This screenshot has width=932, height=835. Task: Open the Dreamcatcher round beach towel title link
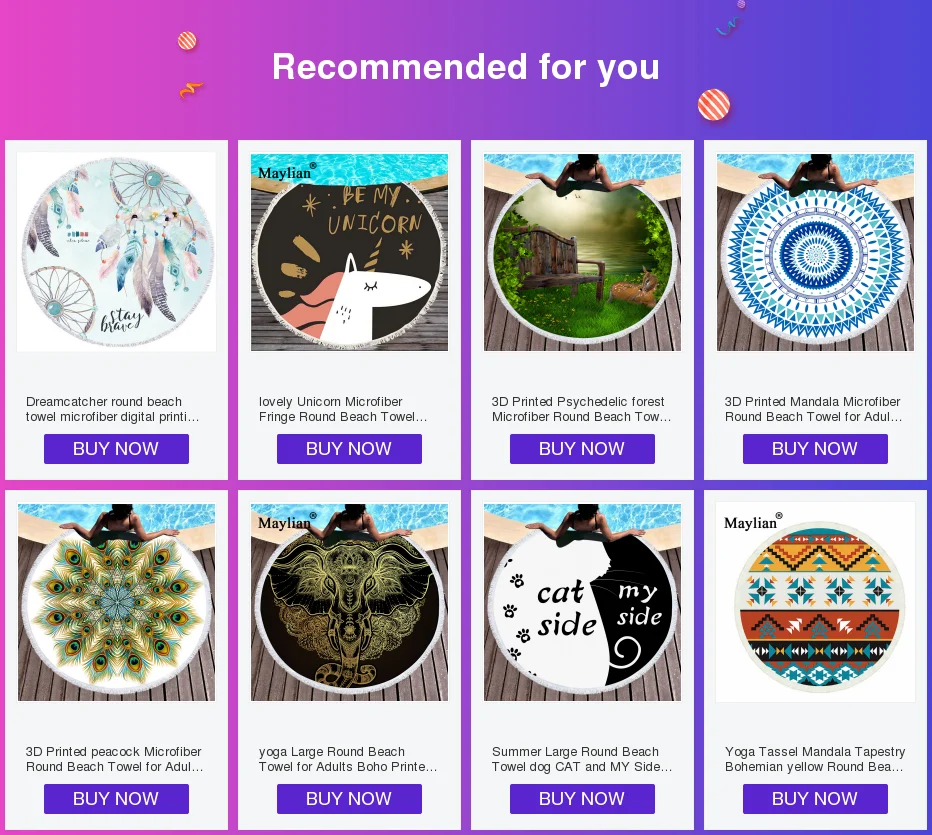click(112, 409)
